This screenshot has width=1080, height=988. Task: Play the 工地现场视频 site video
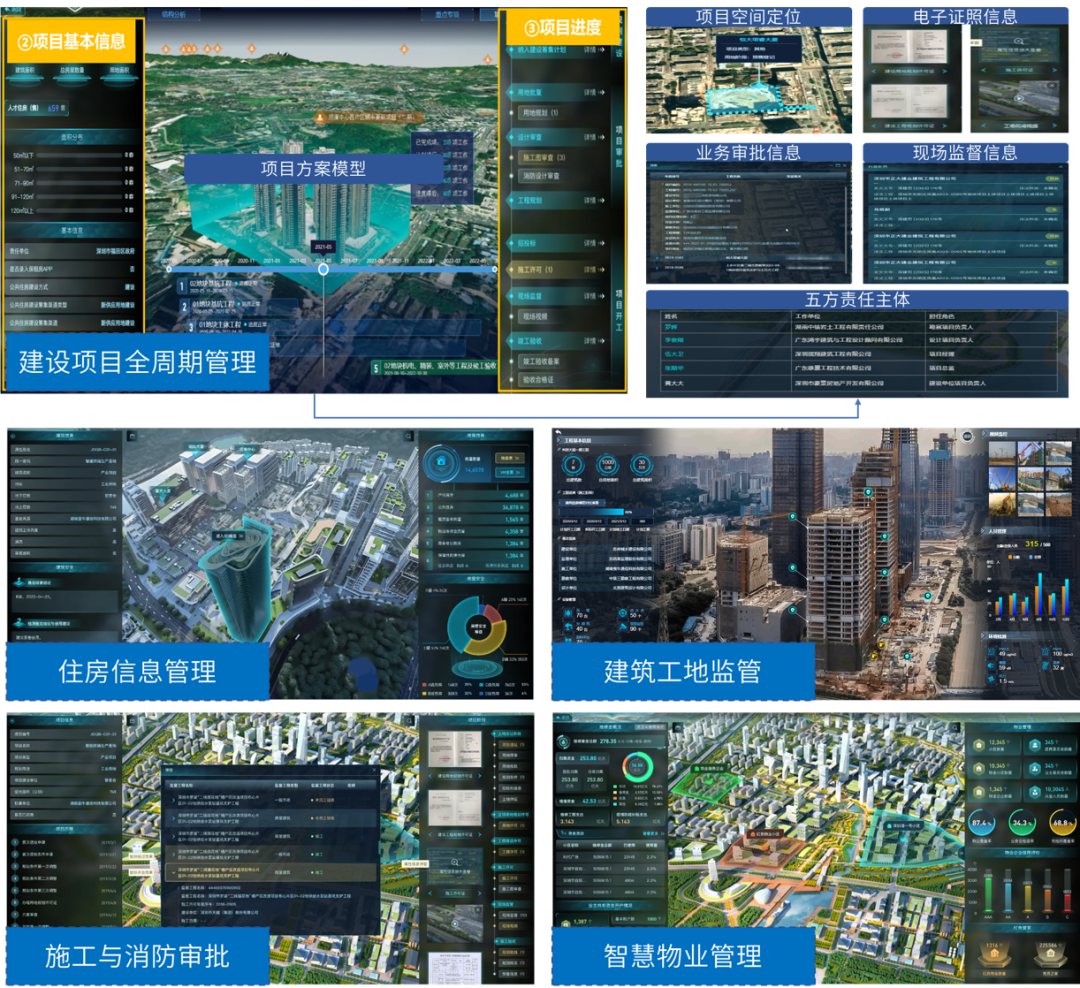tap(1019, 99)
